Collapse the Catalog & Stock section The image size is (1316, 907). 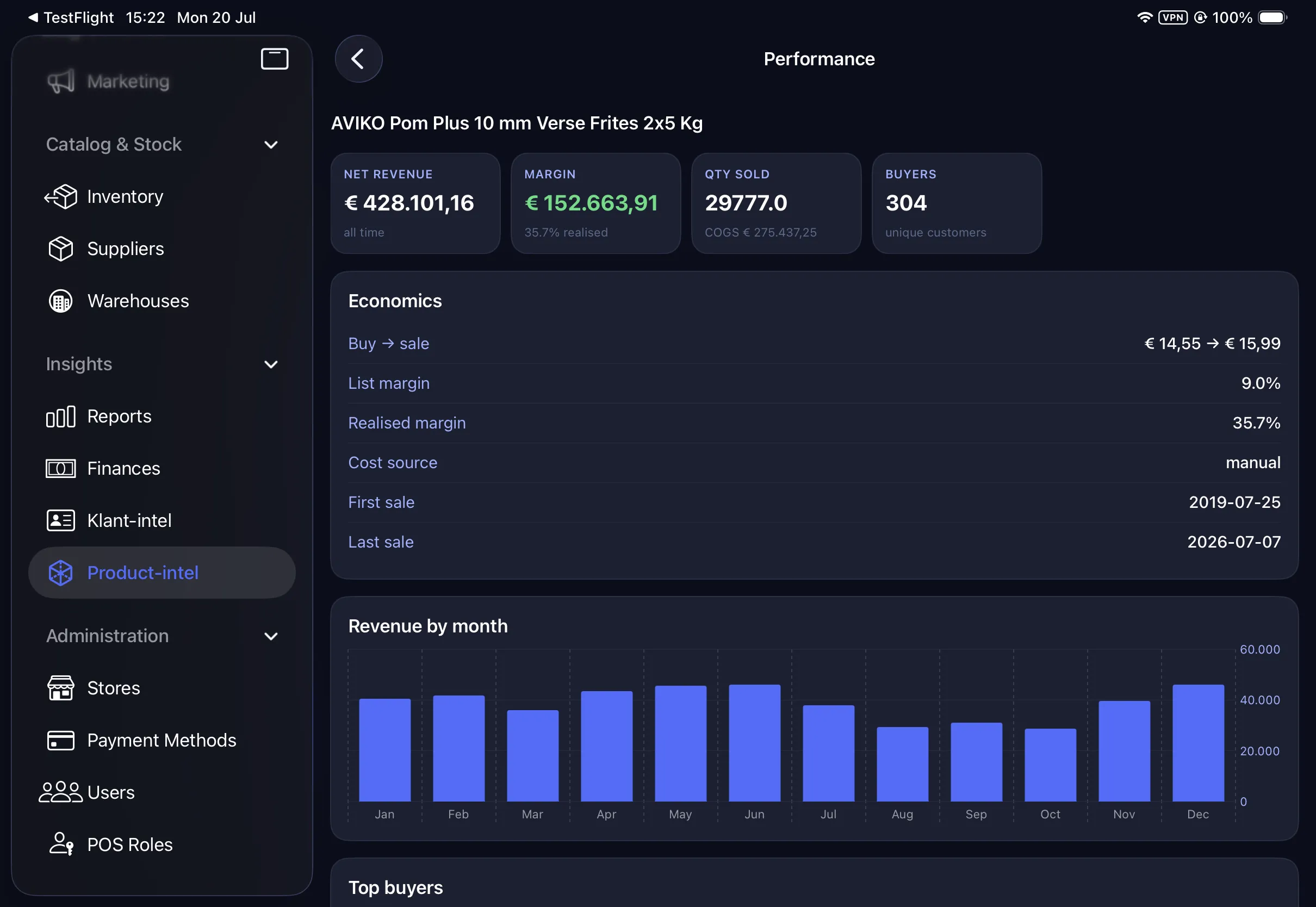271,145
